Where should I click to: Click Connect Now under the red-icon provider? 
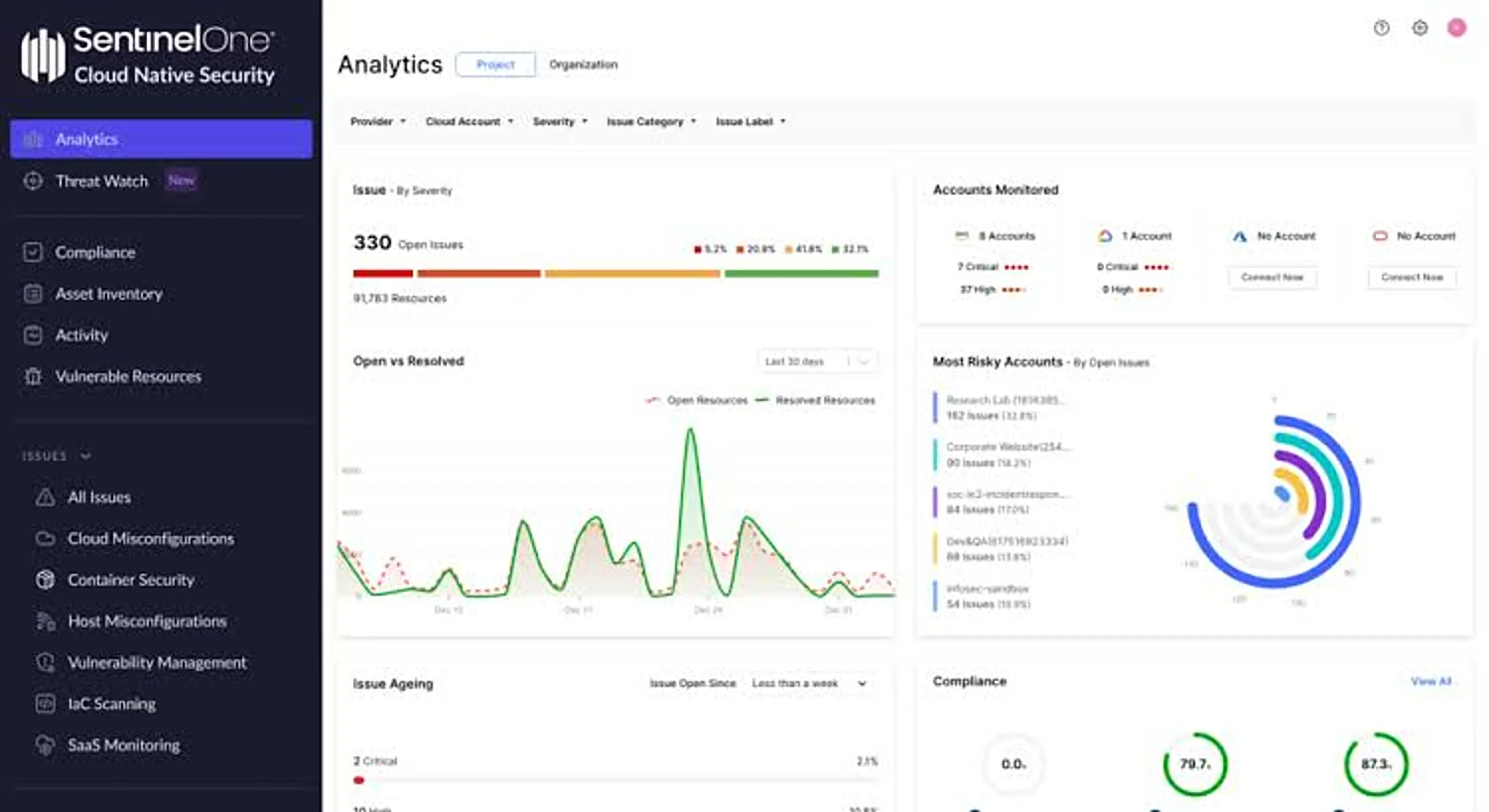coord(1412,277)
